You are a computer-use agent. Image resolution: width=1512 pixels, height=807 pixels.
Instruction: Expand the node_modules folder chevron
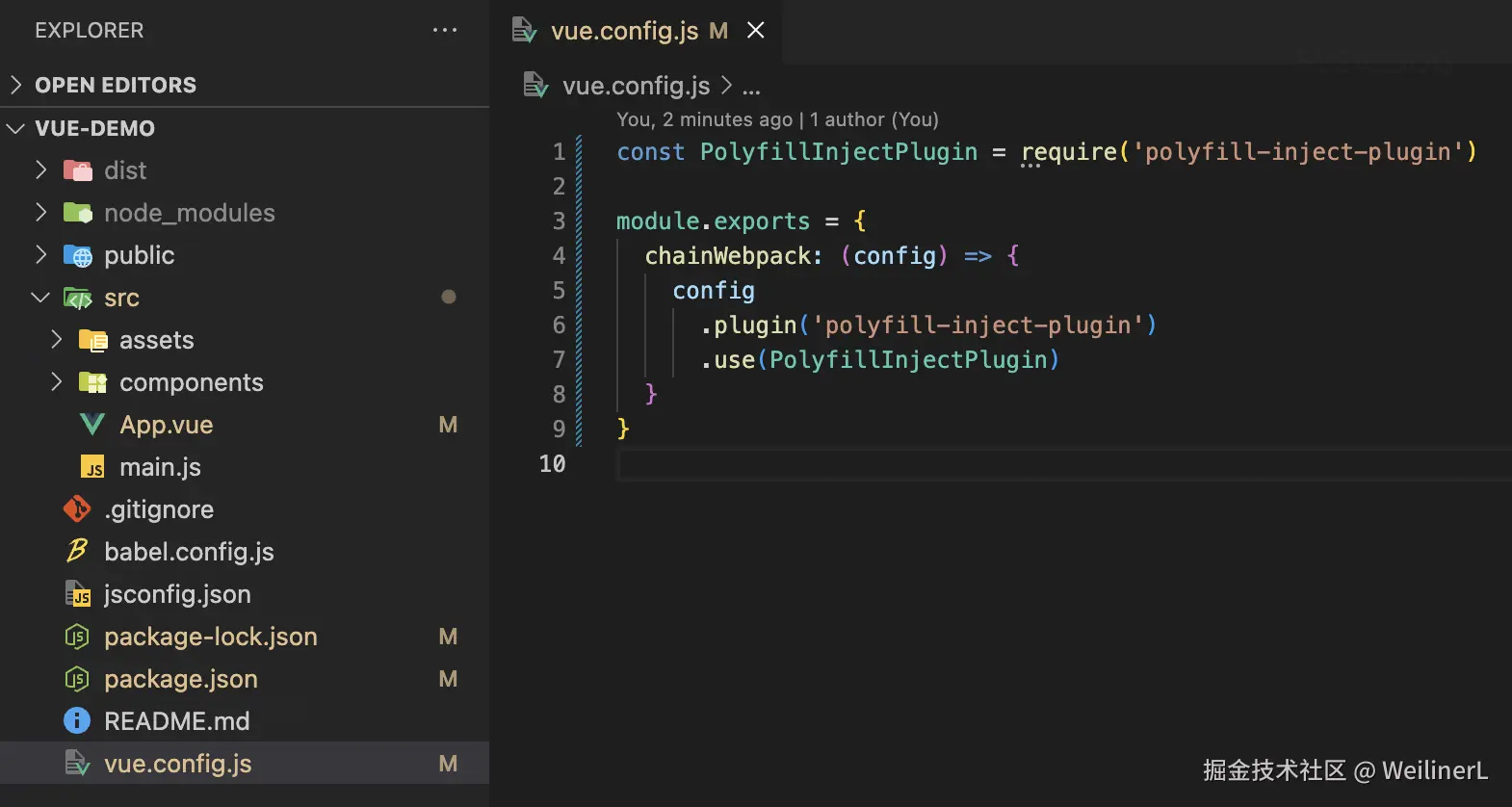point(41,212)
